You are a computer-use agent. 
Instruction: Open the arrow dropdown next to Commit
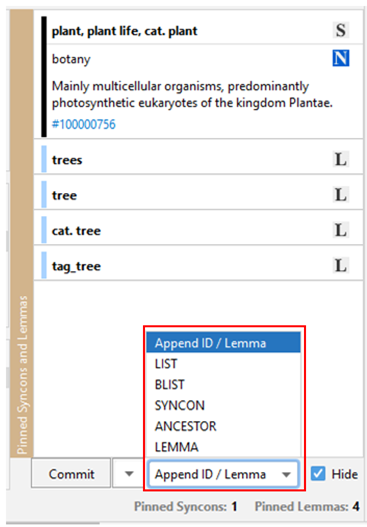pos(129,474)
